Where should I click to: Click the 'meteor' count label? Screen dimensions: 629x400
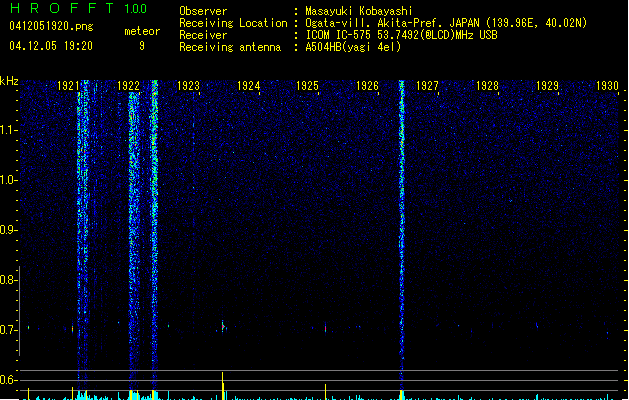coord(142,31)
